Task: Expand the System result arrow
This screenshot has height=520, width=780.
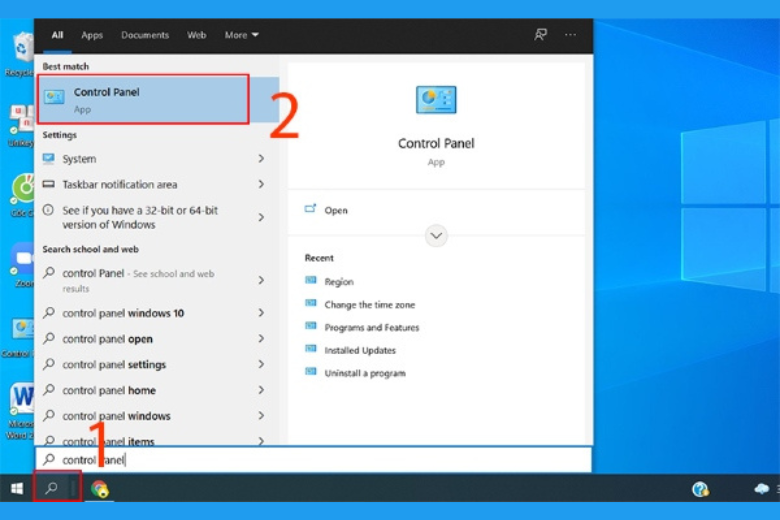Action: pyautogui.click(x=261, y=158)
